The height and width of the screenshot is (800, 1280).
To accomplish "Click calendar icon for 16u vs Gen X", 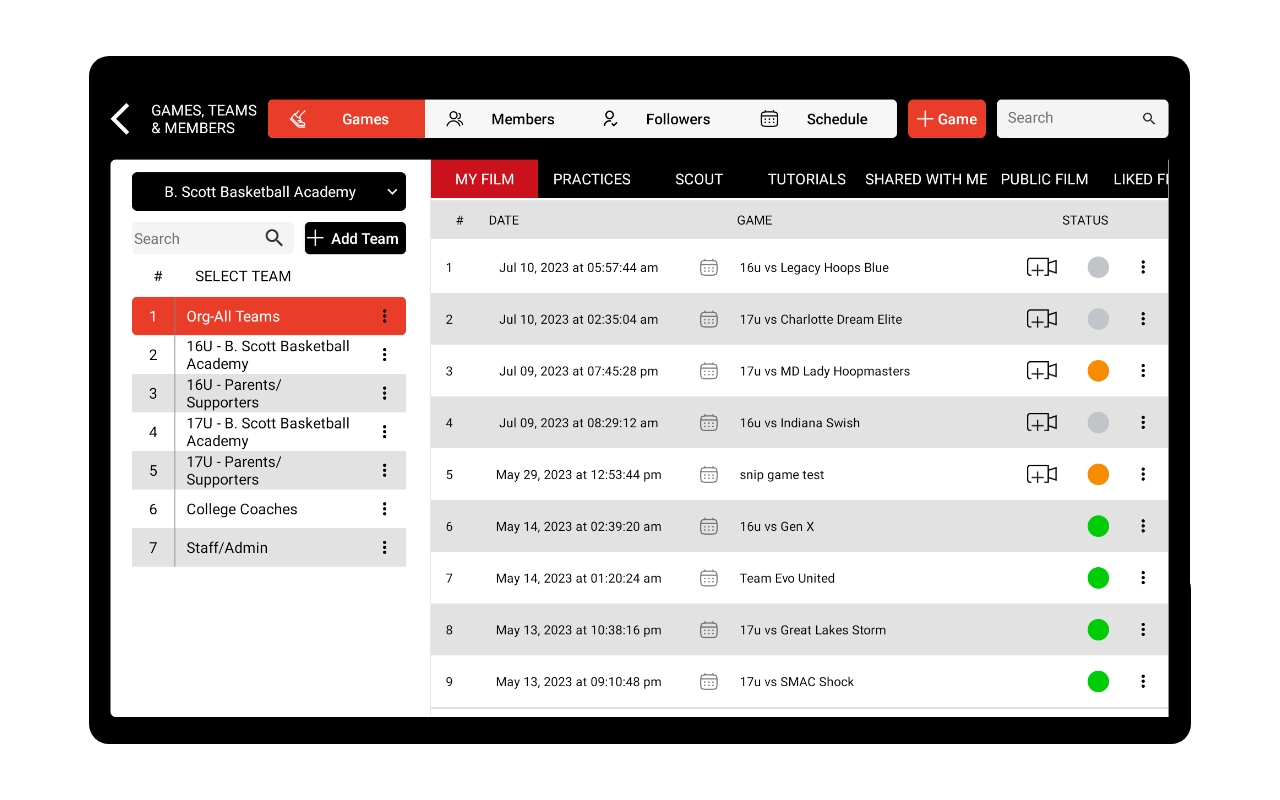I will tap(709, 526).
